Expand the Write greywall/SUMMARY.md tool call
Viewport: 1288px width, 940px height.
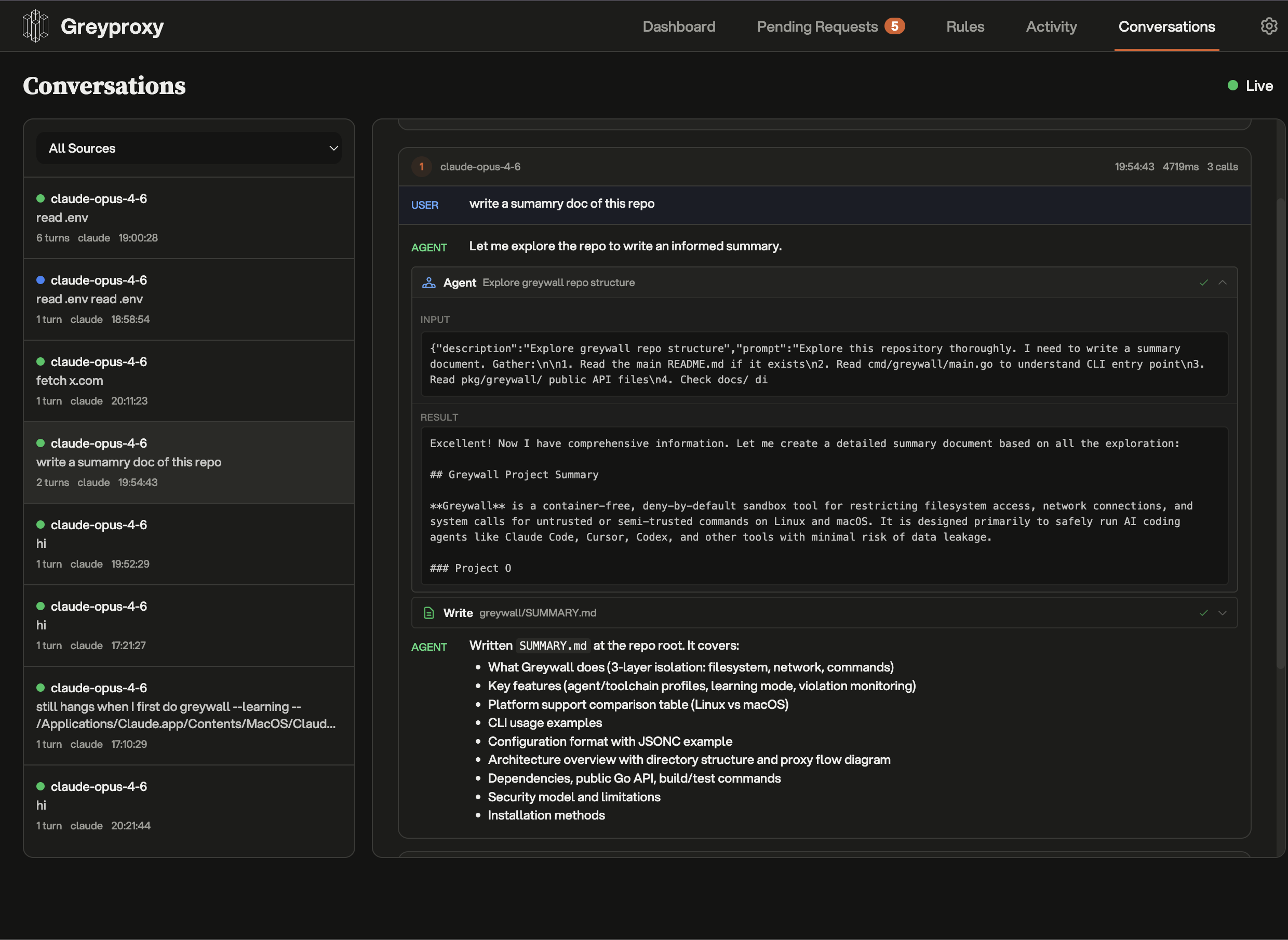pyautogui.click(x=1223, y=613)
